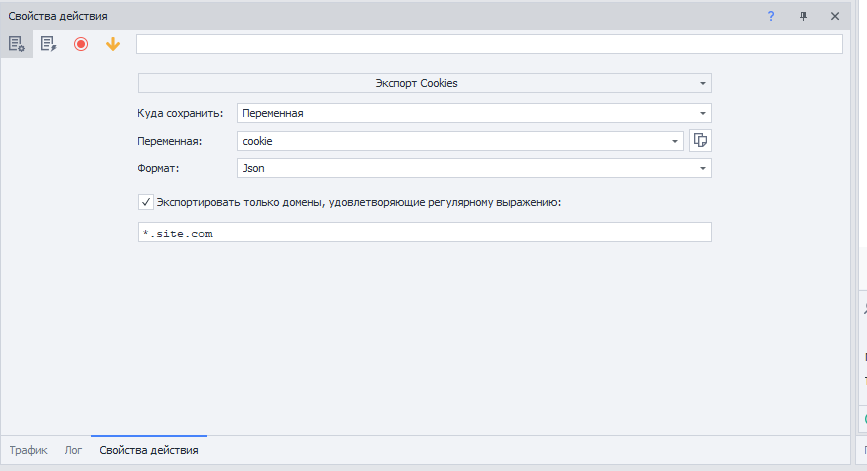The width and height of the screenshot is (867, 471).
Task: Click the red record circle icon
Action: coord(81,44)
